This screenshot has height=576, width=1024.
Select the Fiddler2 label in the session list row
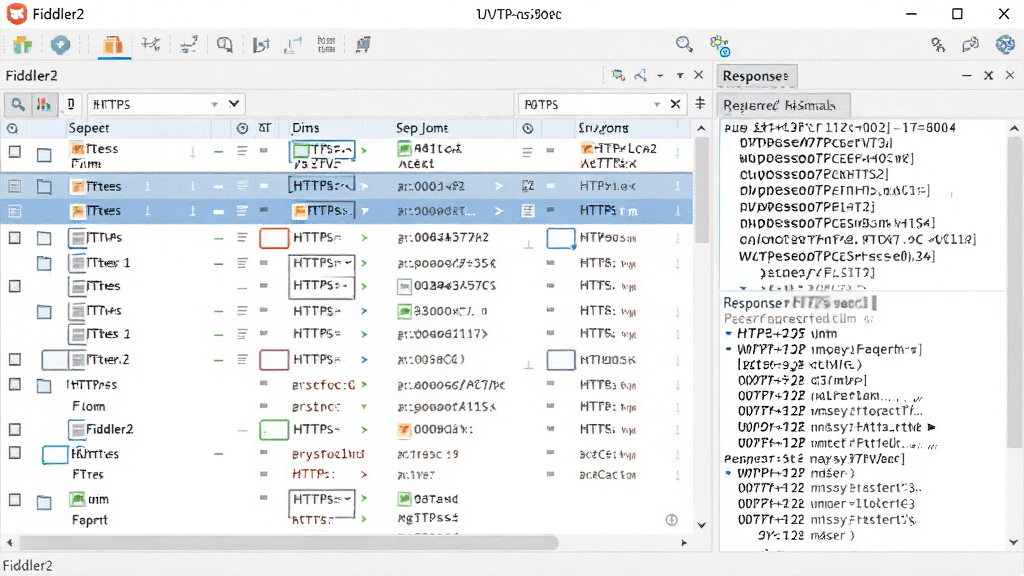pos(110,429)
